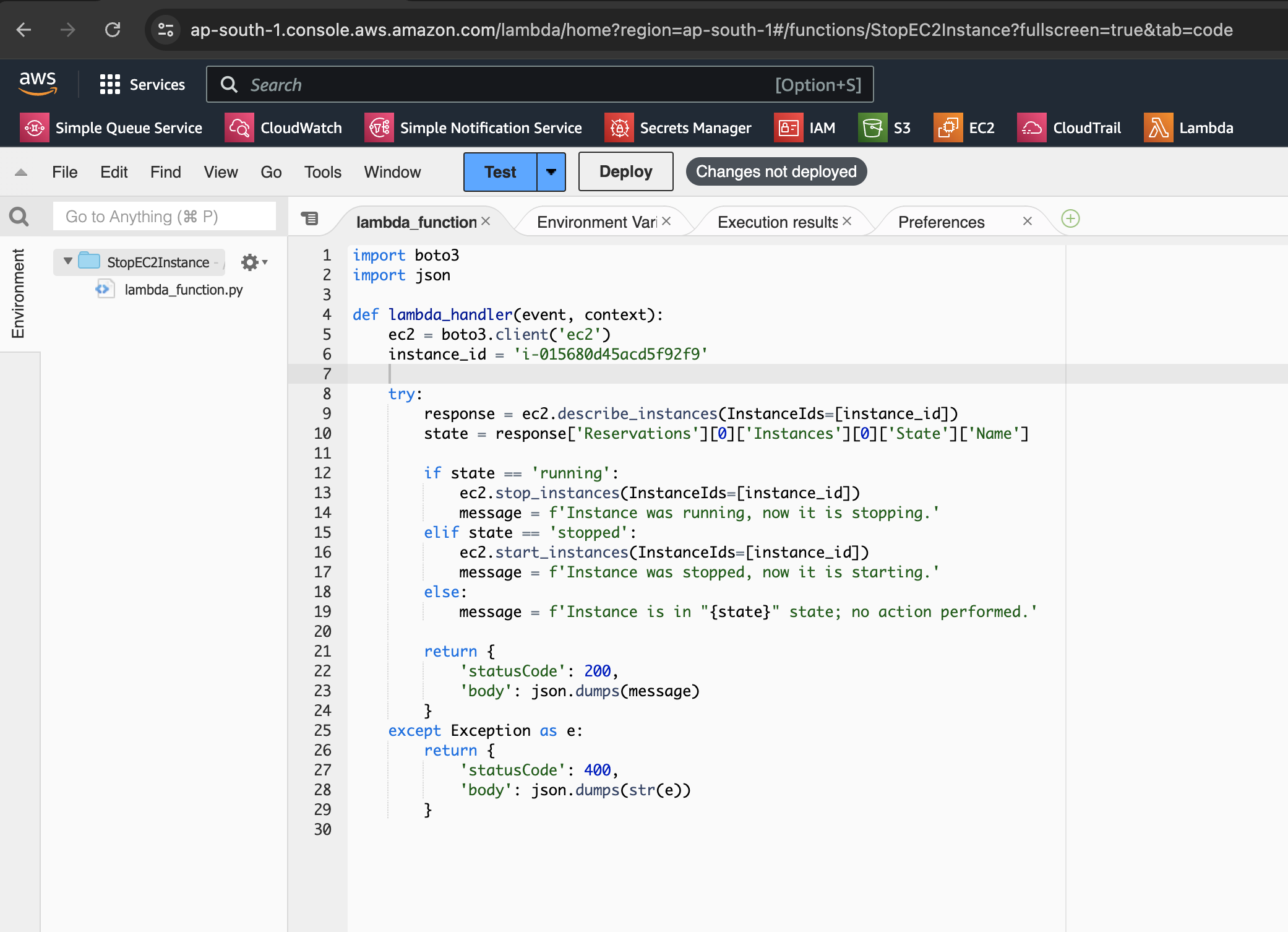This screenshot has height=932, width=1288.
Task: Toggle the sidebar search panel
Action: [x=19, y=216]
